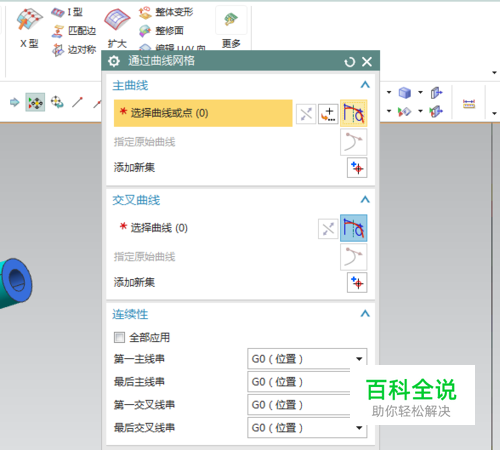Open the 第一主线串 continuity dropdown

(x=307, y=359)
